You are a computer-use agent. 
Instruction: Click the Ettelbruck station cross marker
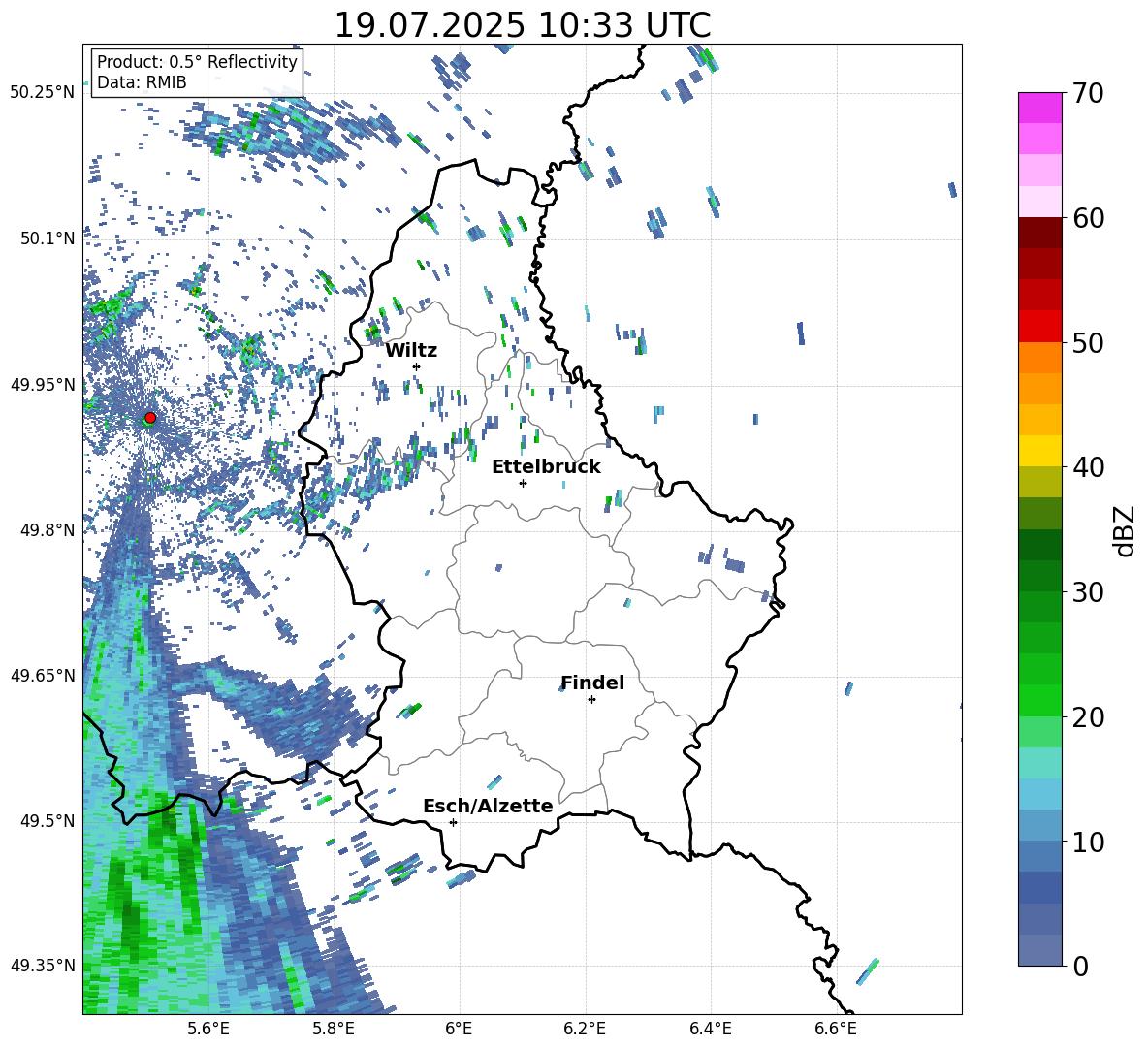[x=523, y=483]
